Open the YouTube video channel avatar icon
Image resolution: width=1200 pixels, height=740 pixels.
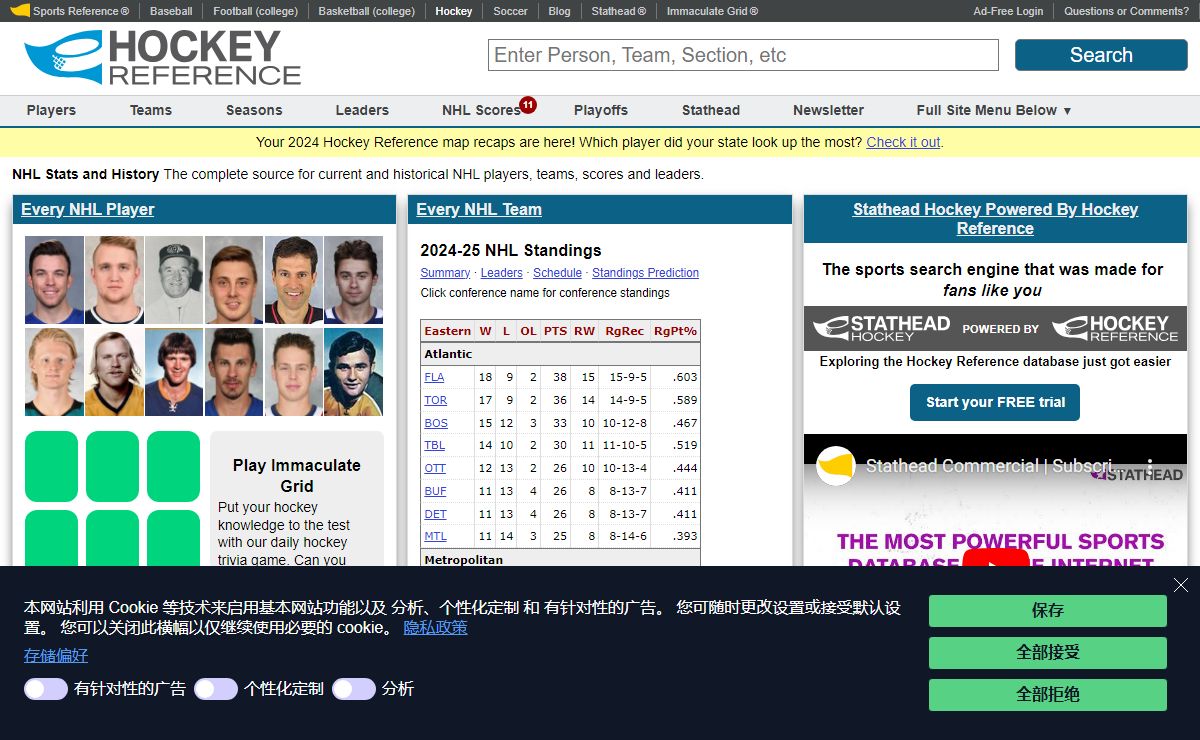(836, 466)
